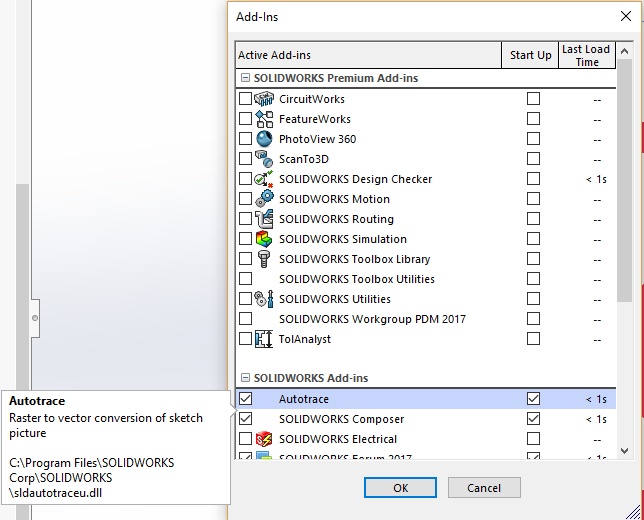Viewport: 644px width, 520px height.
Task: Enable SOLIDWORKS Toolbox Library Start Up checkbox
Action: pyautogui.click(x=533, y=259)
